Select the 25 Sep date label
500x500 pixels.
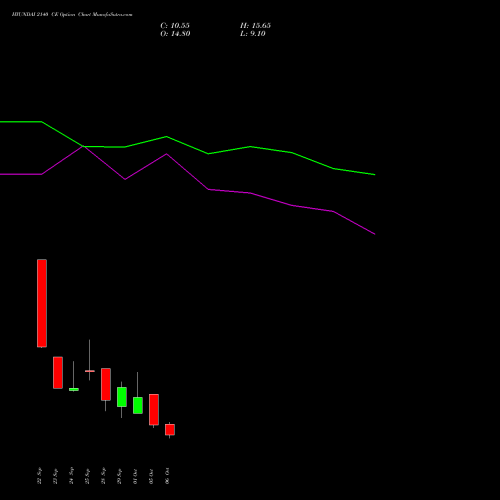click(x=87, y=475)
